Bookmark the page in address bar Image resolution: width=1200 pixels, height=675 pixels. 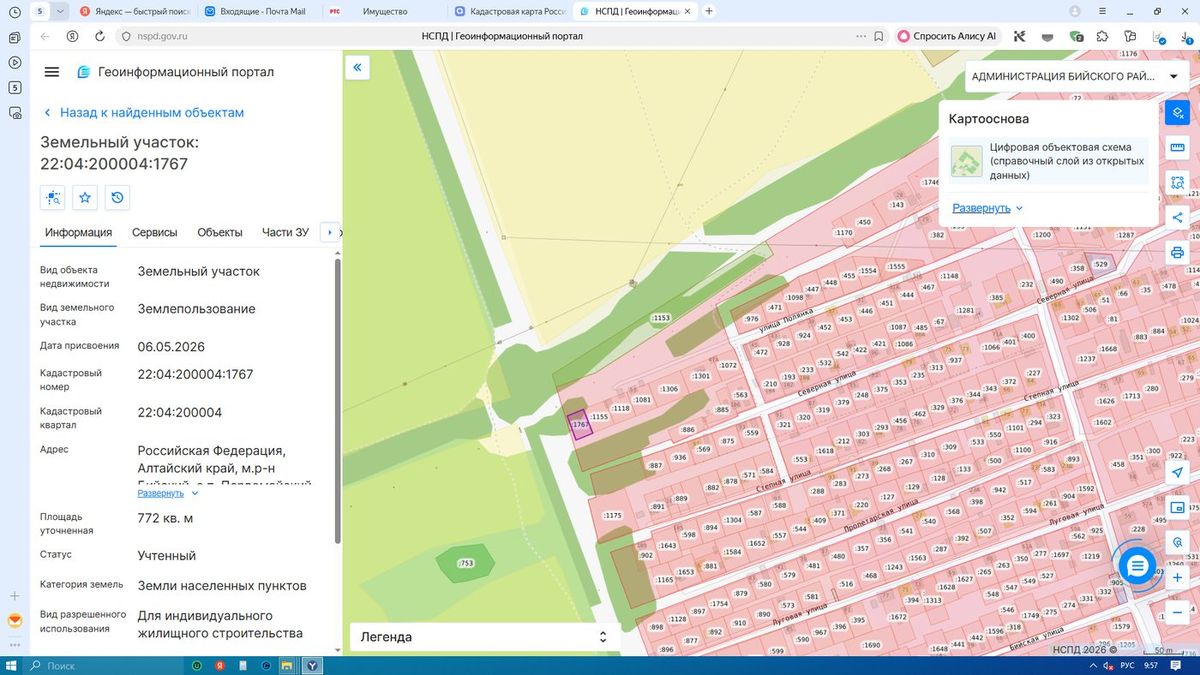tap(879, 36)
